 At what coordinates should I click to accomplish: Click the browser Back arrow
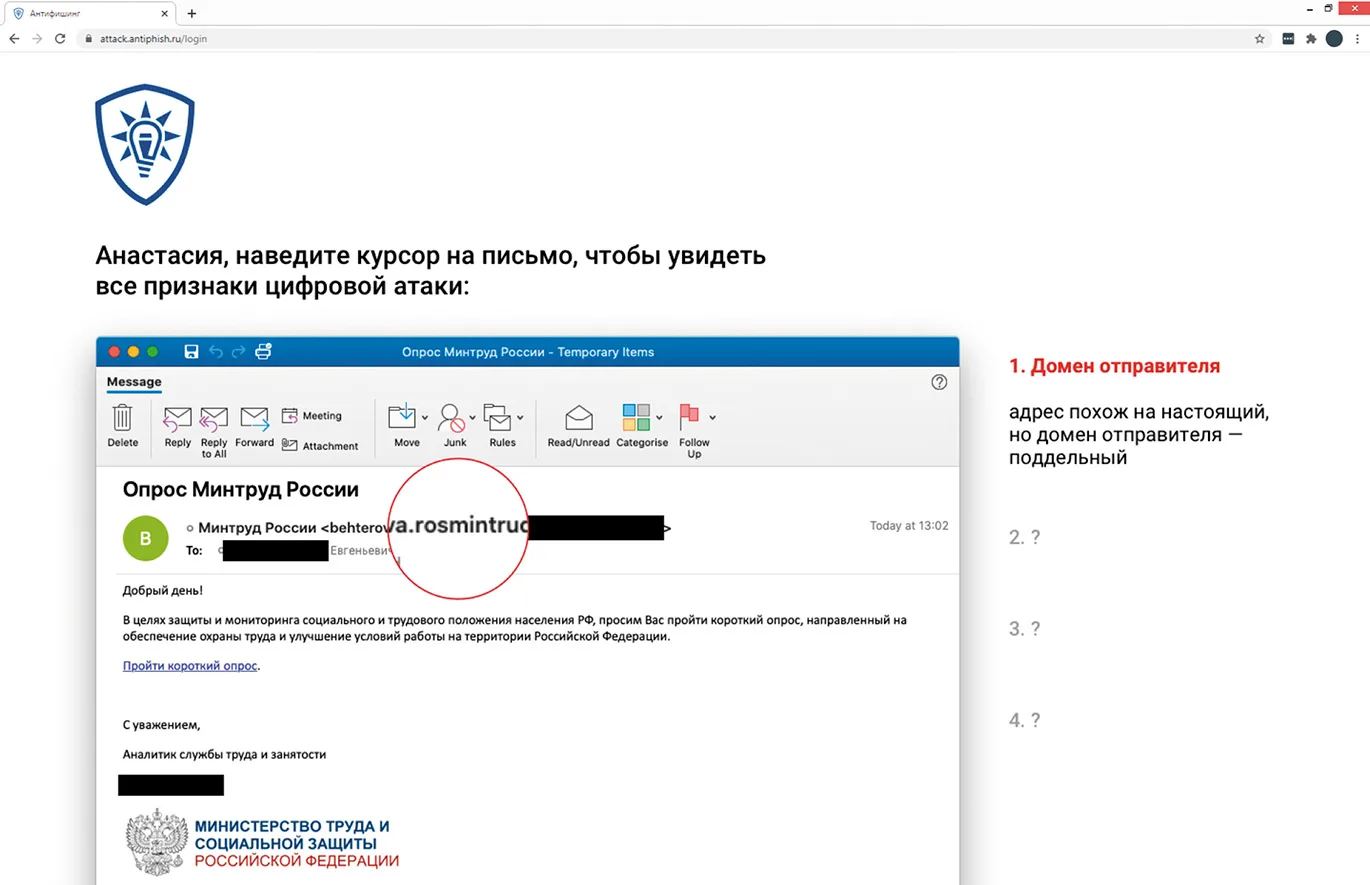click(x=14, y=39)
